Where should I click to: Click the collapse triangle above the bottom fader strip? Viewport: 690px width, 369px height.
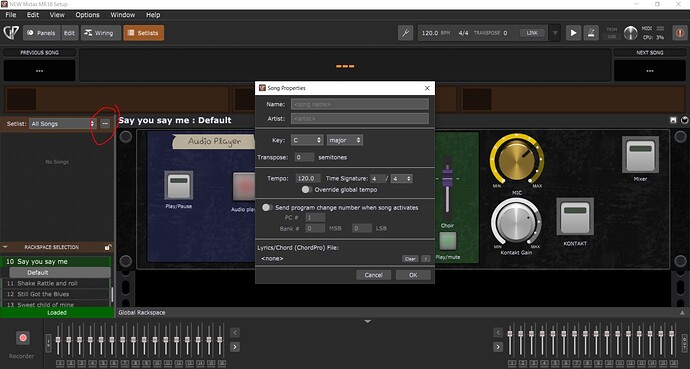click(x=367, y=322)
